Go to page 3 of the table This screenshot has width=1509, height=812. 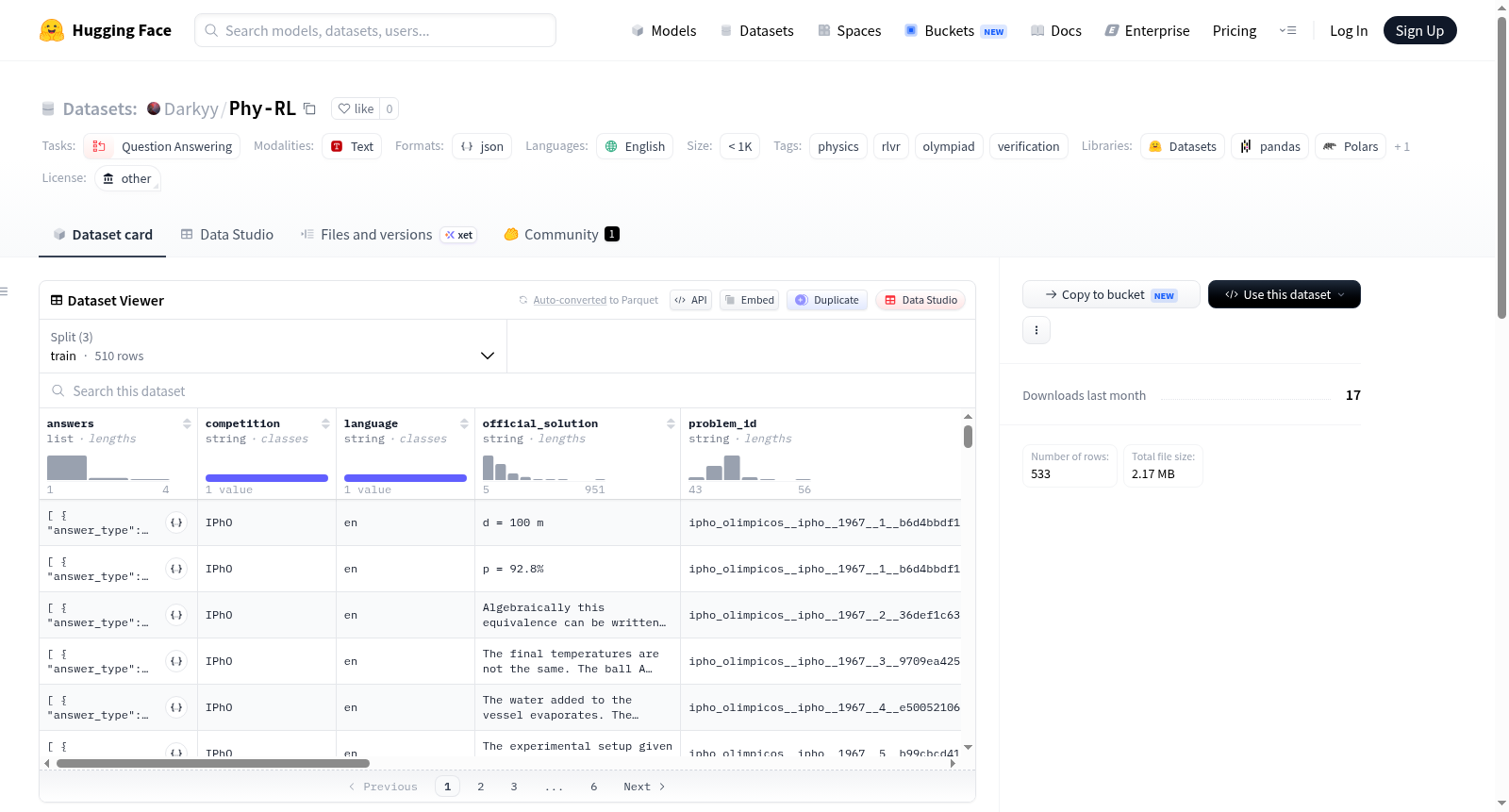[514, 787]
